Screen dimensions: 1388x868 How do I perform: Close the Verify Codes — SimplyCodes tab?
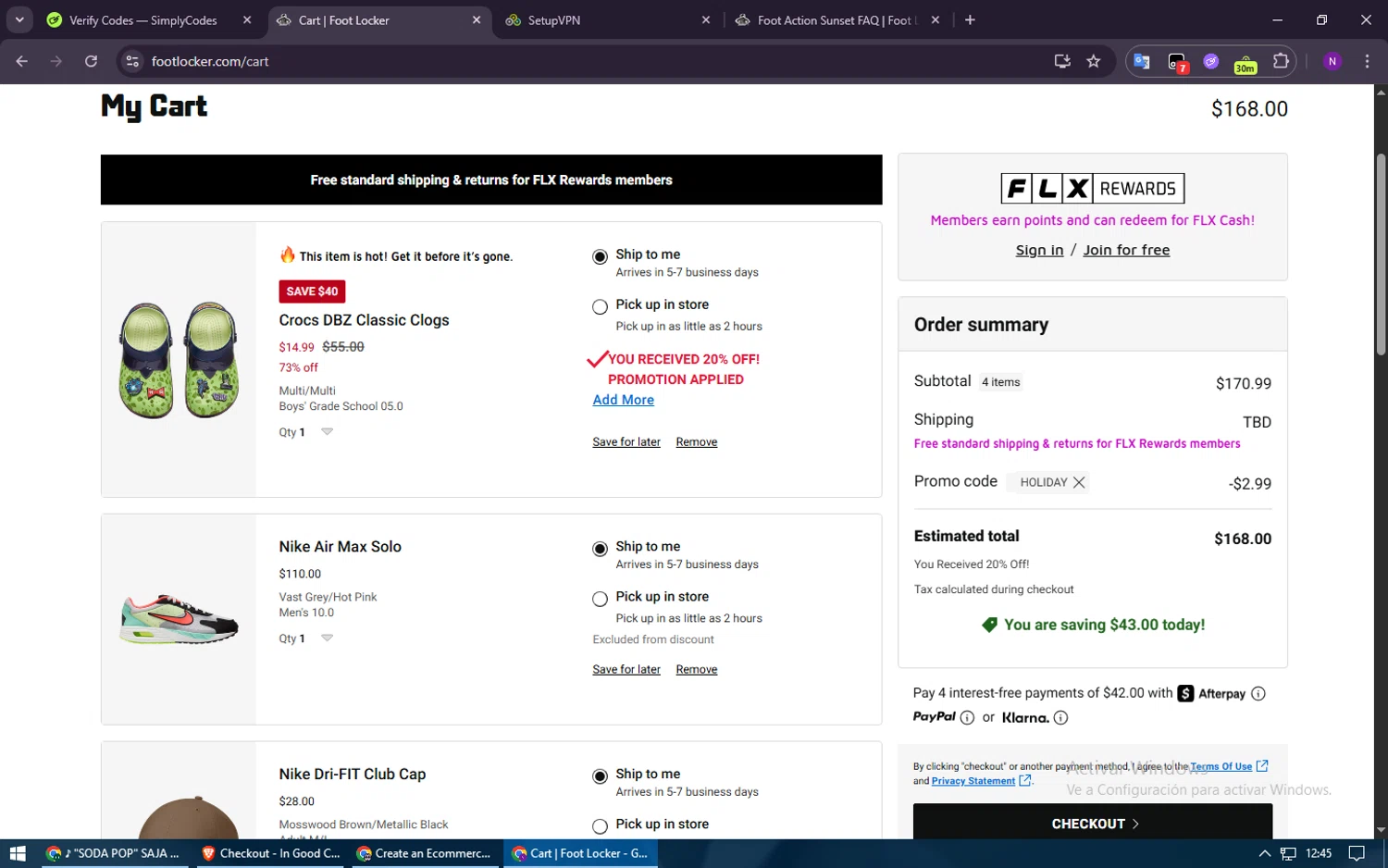pyautogui.click(x=247, y=19)
